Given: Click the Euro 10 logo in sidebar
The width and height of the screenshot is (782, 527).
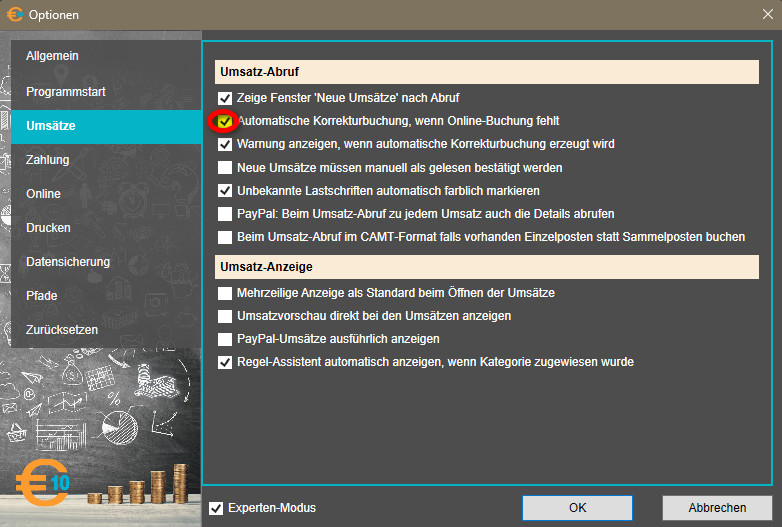Looking at the screenshot, I should pos(42,483).
